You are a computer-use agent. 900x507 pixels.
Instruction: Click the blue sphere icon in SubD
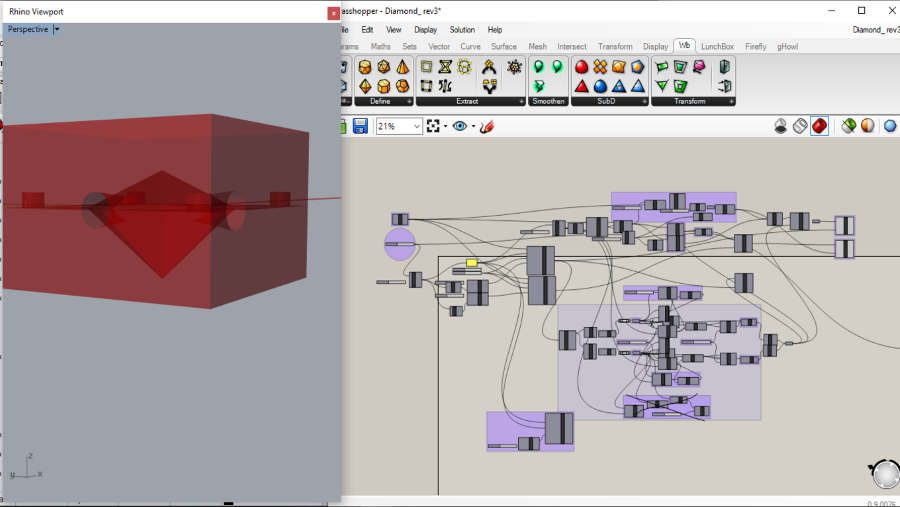(x=600, y=86)
